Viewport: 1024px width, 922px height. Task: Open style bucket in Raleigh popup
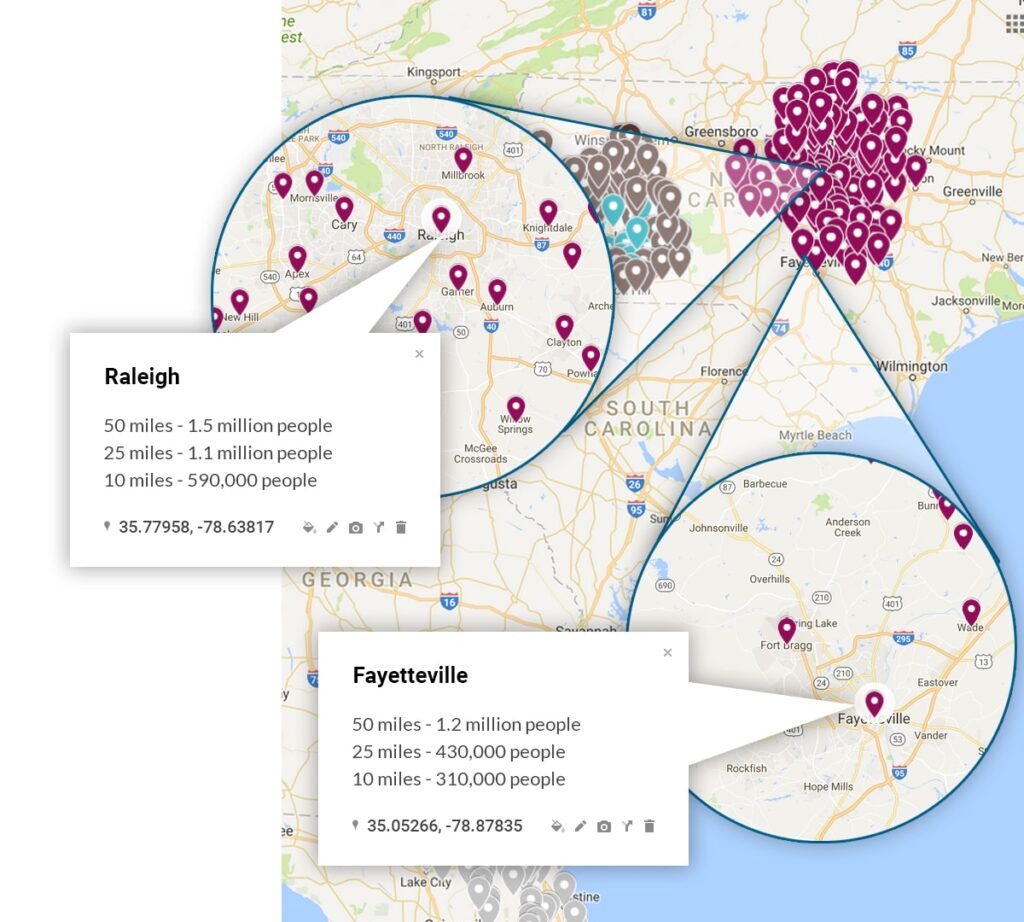tap(309, 527)
